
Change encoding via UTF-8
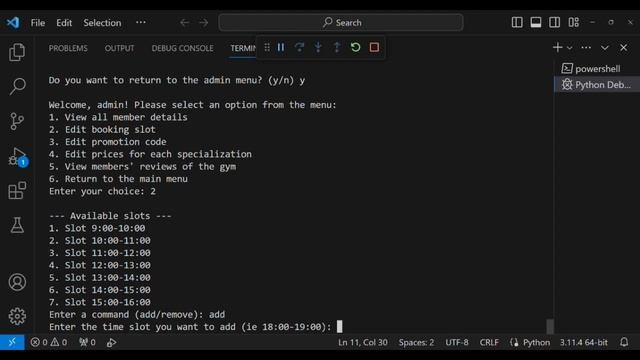[x=457, y=342]
